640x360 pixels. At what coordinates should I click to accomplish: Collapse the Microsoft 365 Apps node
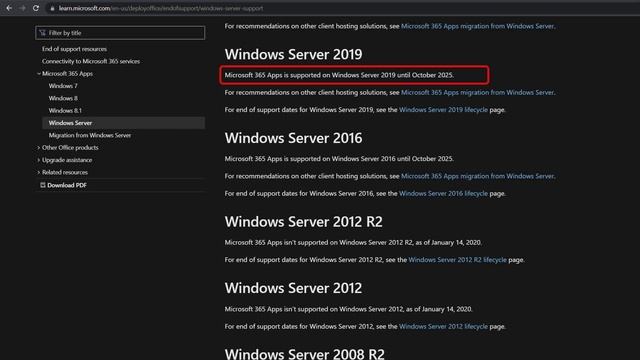pyautogui.click(x=39, y=73)
